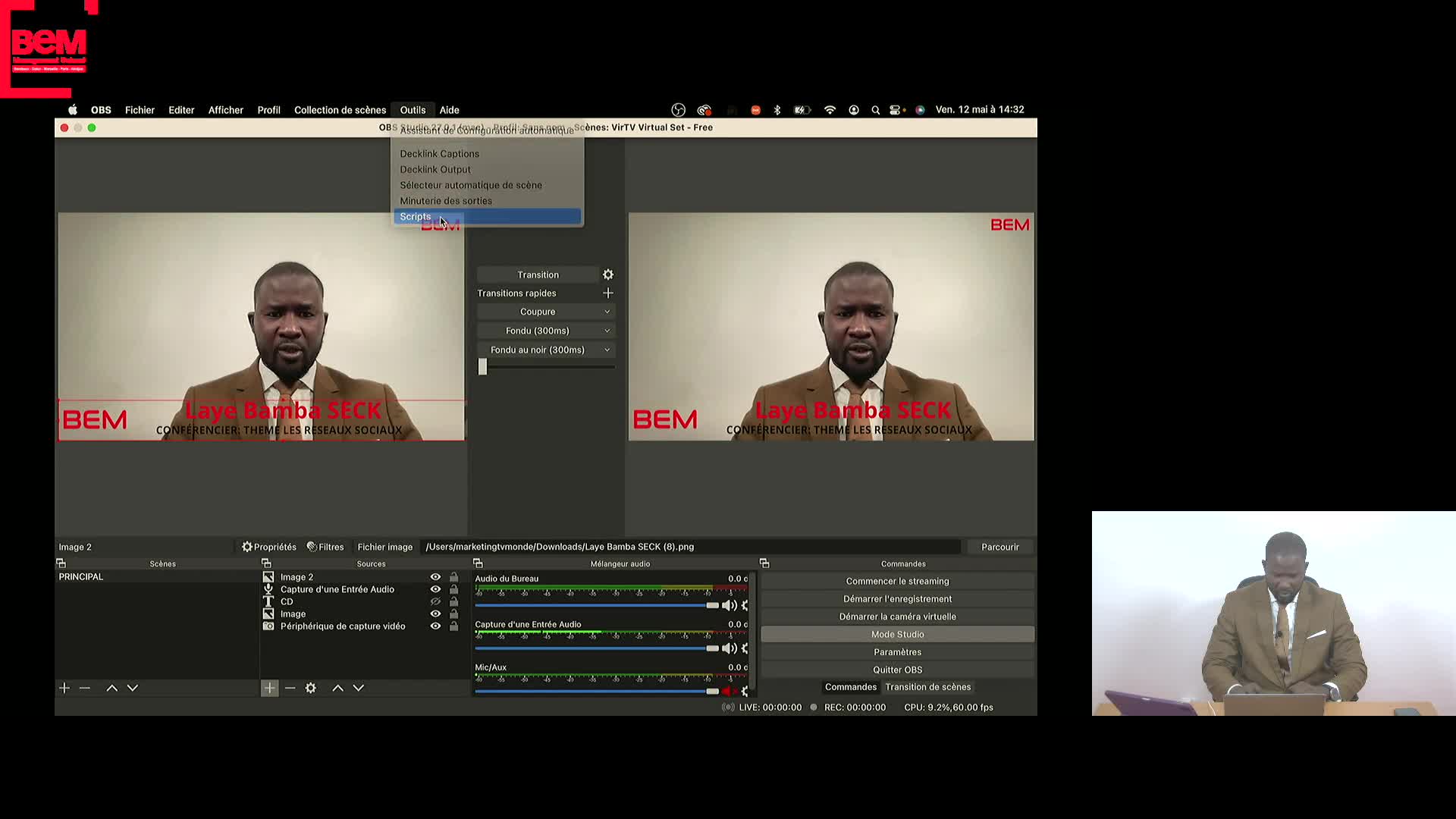Click the Parcourir browse button
This screenshot has width=1456, height=819.
coord(999,547)
